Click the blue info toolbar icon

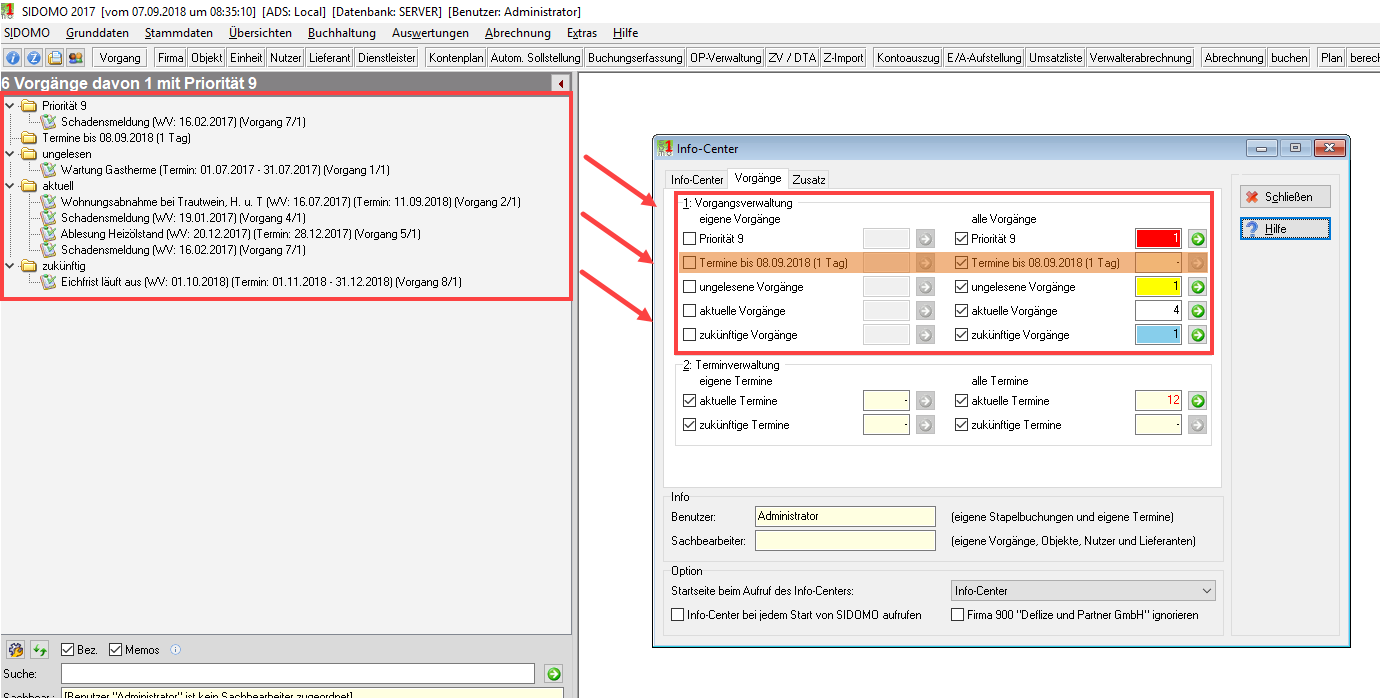[13, 58]
